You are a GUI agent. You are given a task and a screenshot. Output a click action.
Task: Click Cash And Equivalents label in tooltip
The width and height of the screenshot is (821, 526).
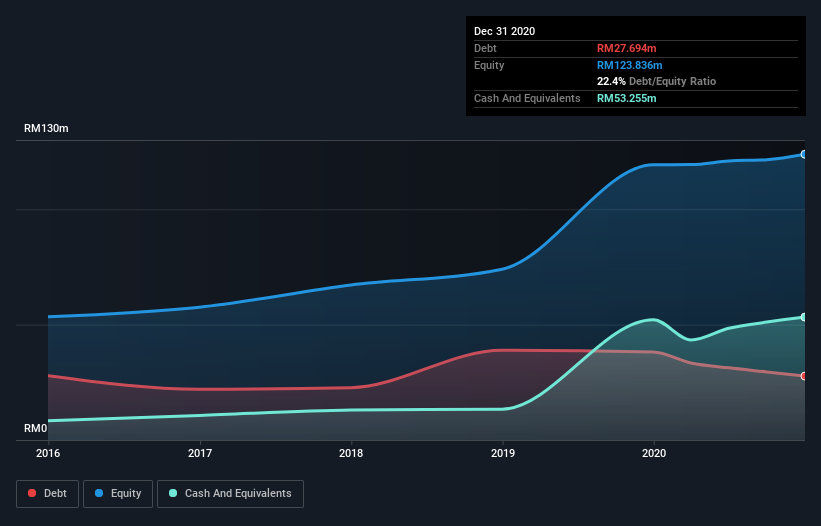coord(527,98)
